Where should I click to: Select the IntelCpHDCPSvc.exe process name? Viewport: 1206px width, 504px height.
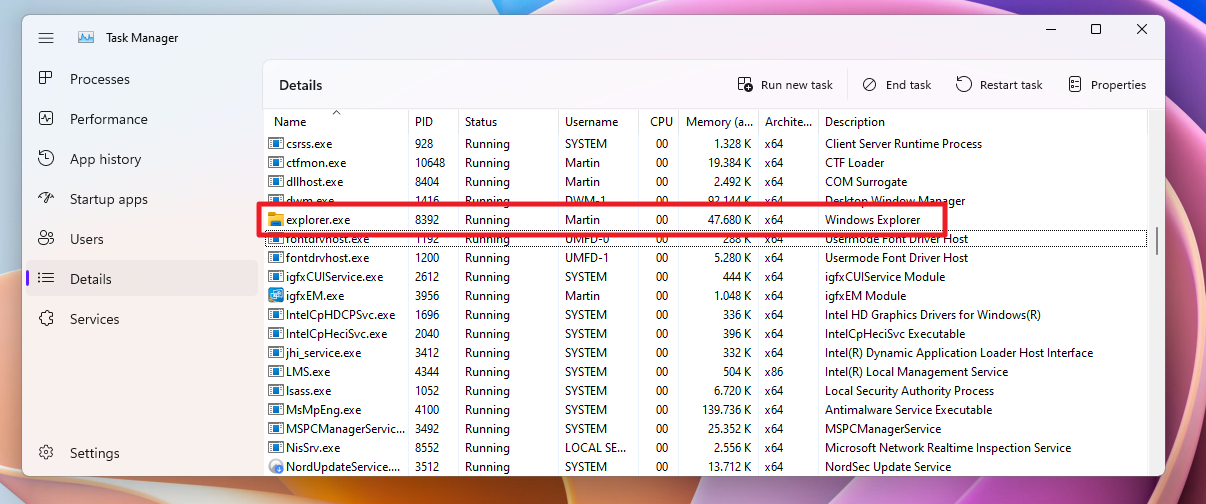click(340, 315)
